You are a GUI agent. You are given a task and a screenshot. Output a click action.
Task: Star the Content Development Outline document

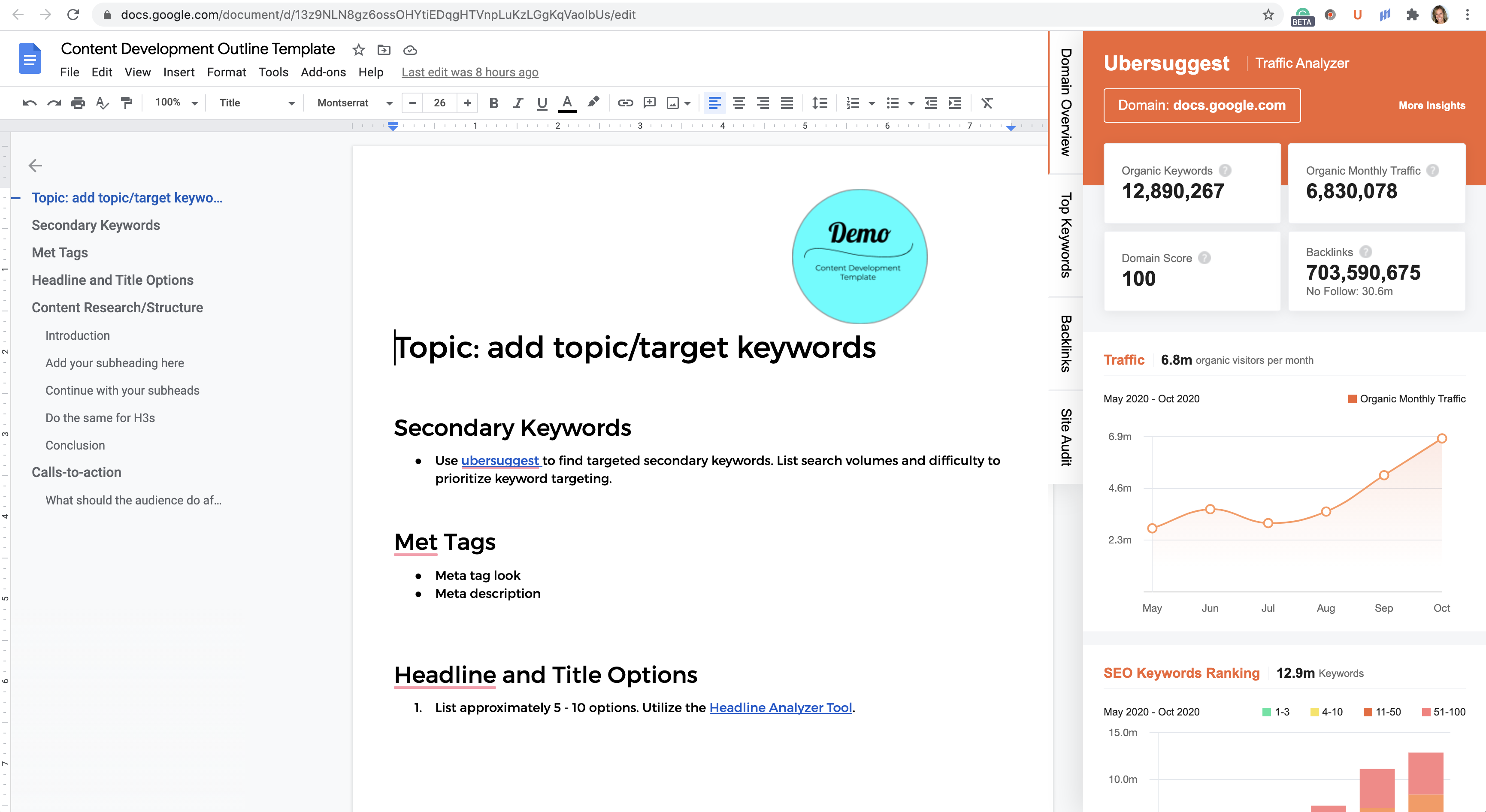coord(358,50)
